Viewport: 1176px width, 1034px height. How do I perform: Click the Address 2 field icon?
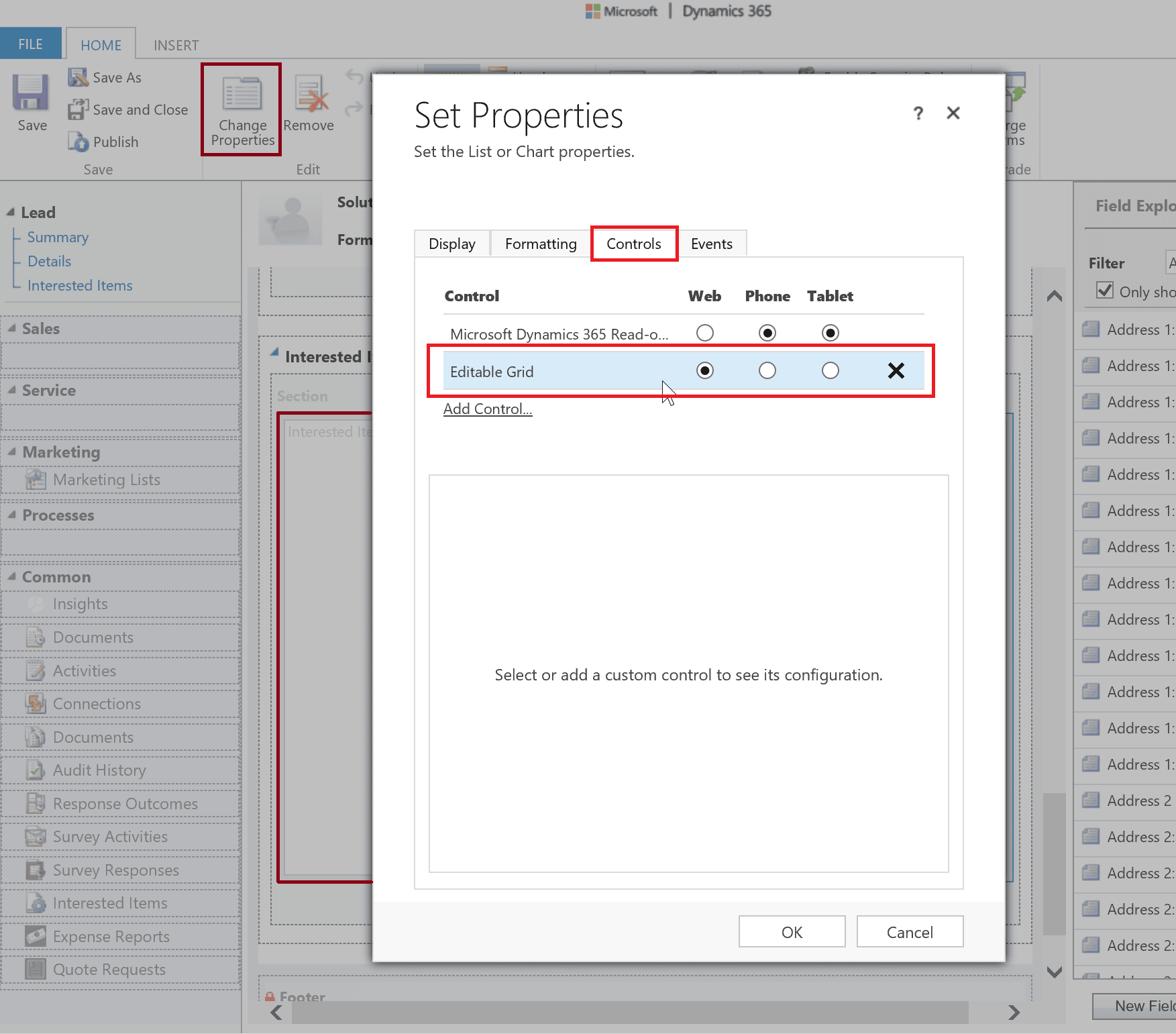tap(1091, 800)
